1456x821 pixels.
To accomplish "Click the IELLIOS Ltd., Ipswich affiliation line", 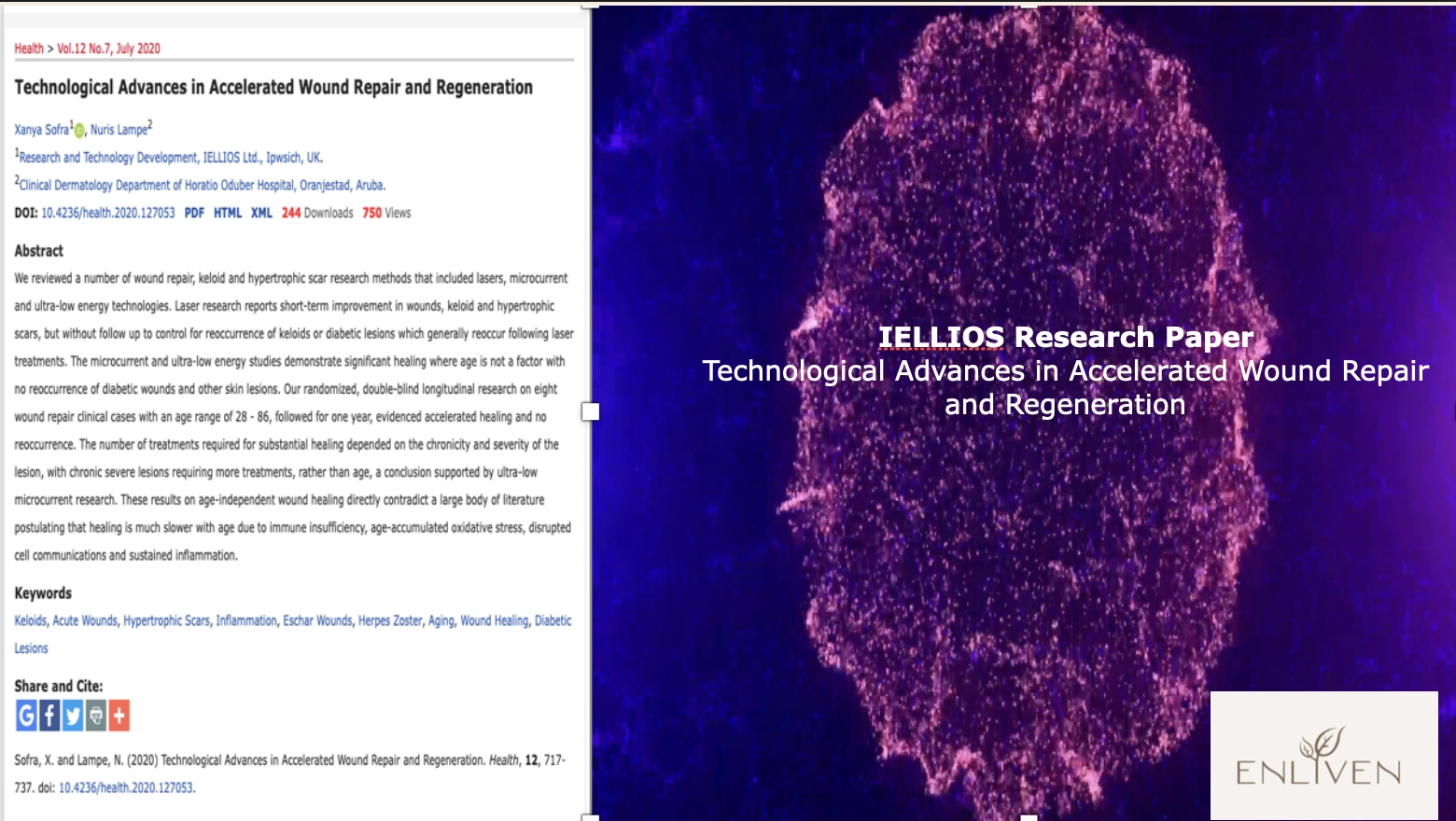I will point(169,157).
